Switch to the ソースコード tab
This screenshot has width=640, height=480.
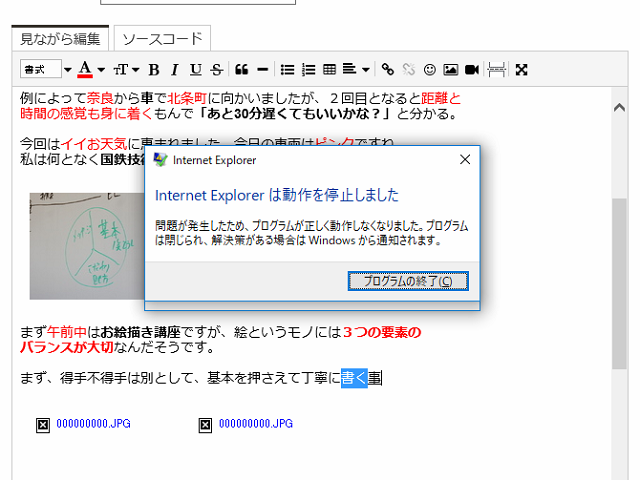(162, 39)
